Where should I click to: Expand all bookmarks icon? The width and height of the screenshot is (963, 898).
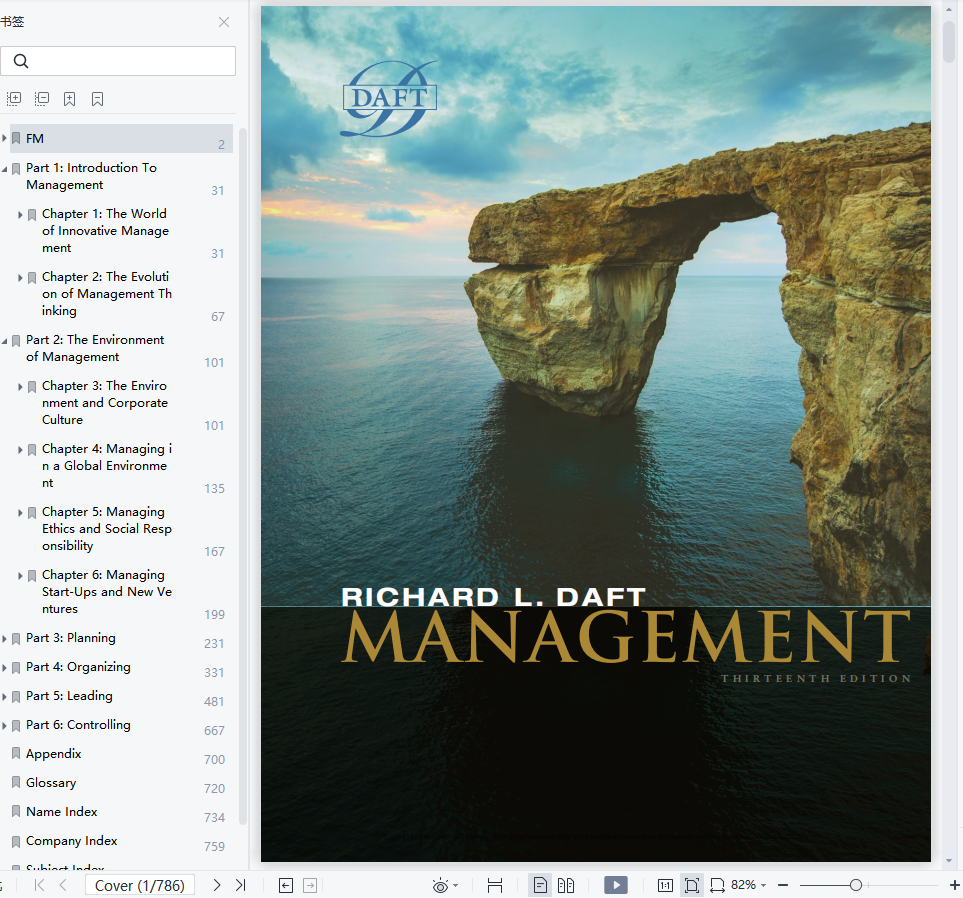tap(14, 99)
